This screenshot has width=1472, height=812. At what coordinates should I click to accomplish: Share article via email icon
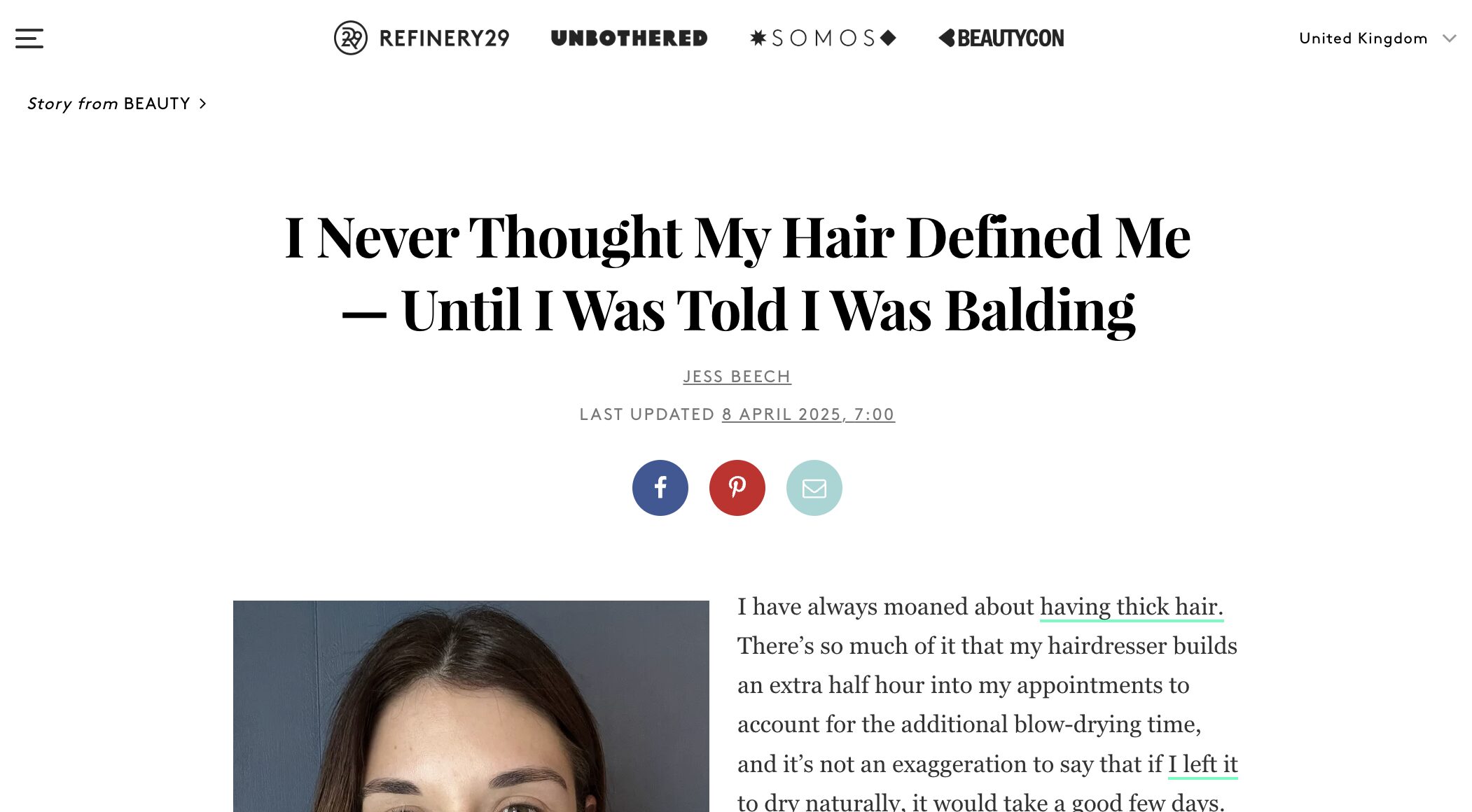814,488
